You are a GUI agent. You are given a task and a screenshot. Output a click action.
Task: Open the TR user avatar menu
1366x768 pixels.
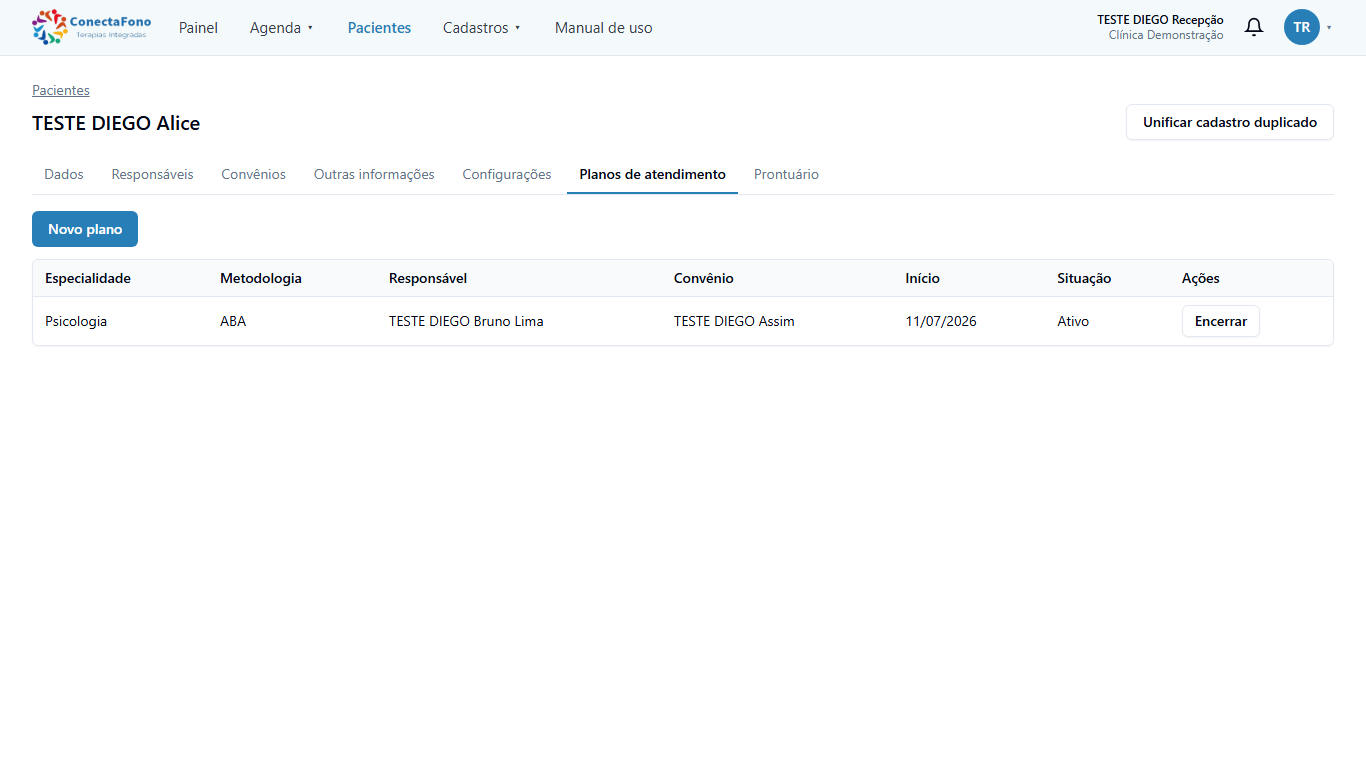coord(1301,27)
